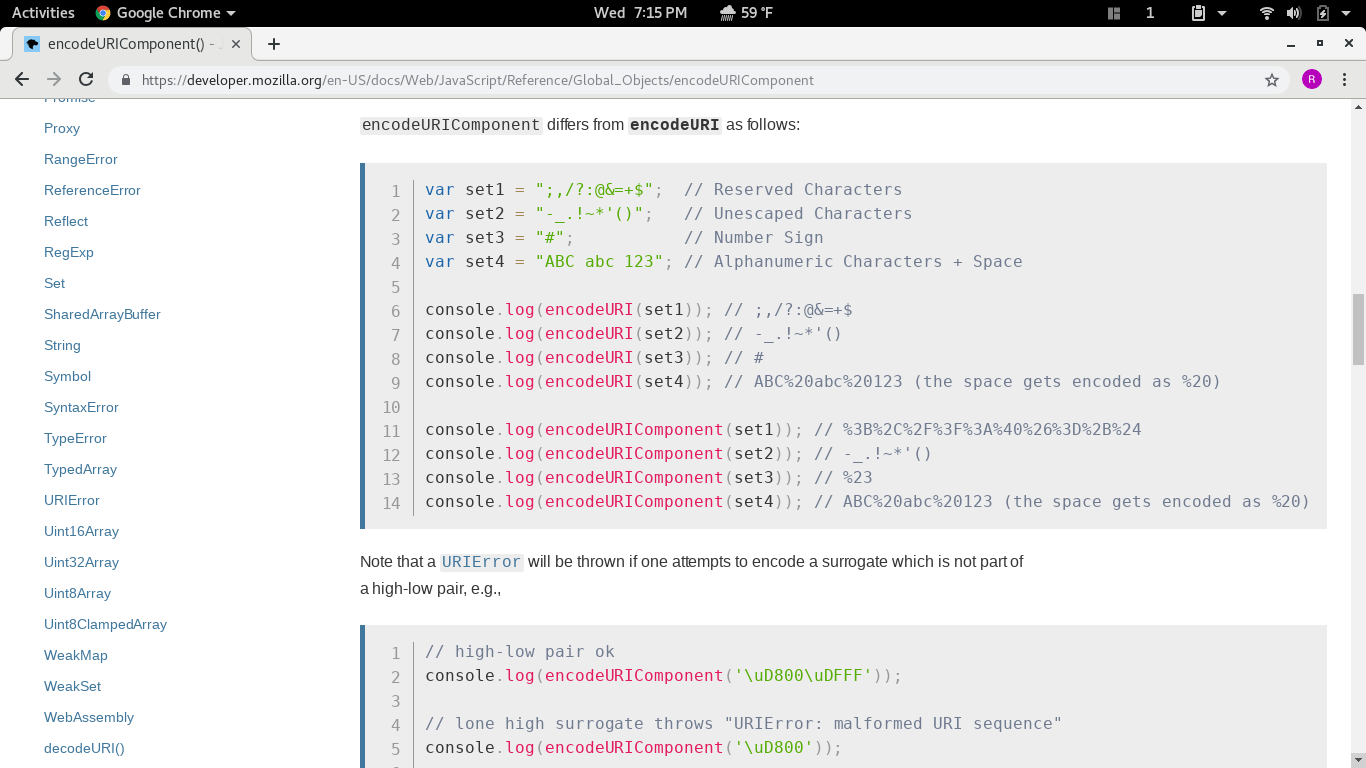The height and width of the screenshot is (768, 1366).
Task: Open Chrome's three-dot menu
Action: pyautogui.click(x=1345, y=80)
